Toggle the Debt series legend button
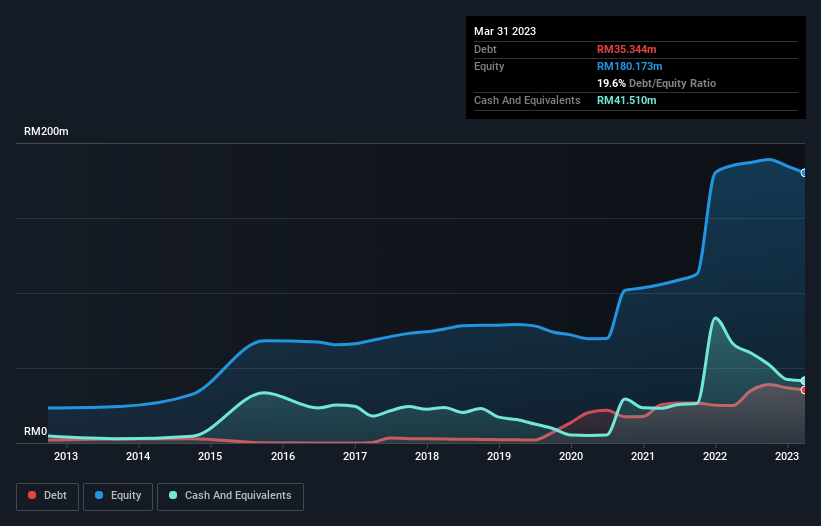 (48, 496)
